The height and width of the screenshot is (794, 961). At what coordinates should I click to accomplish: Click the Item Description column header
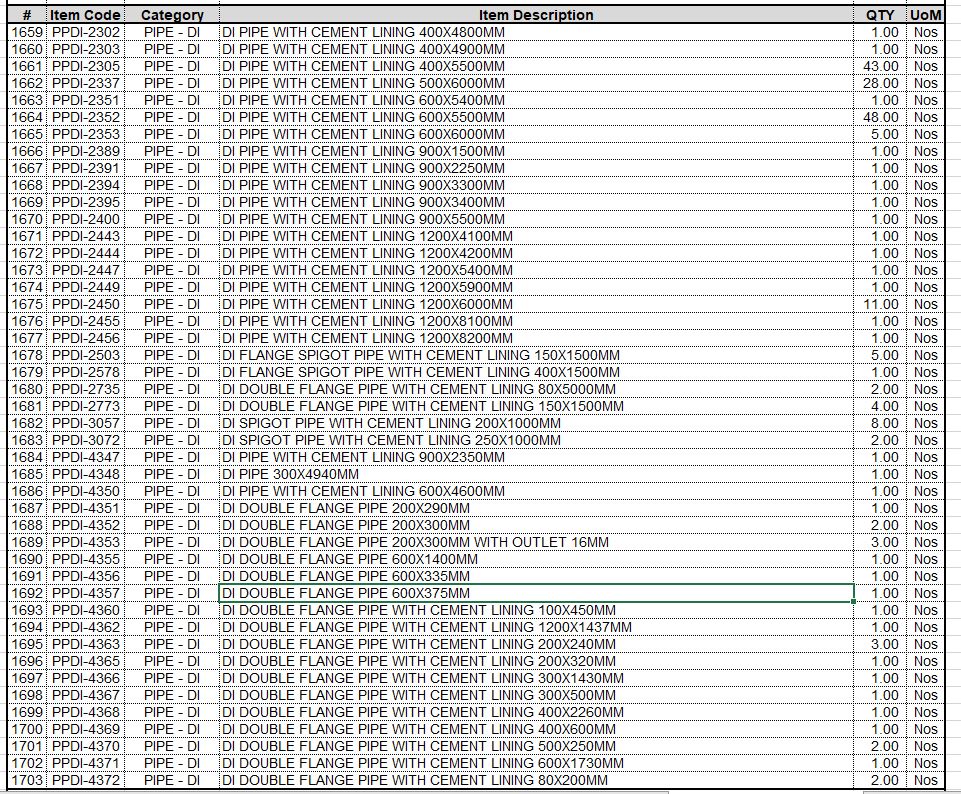click(535, 15)
